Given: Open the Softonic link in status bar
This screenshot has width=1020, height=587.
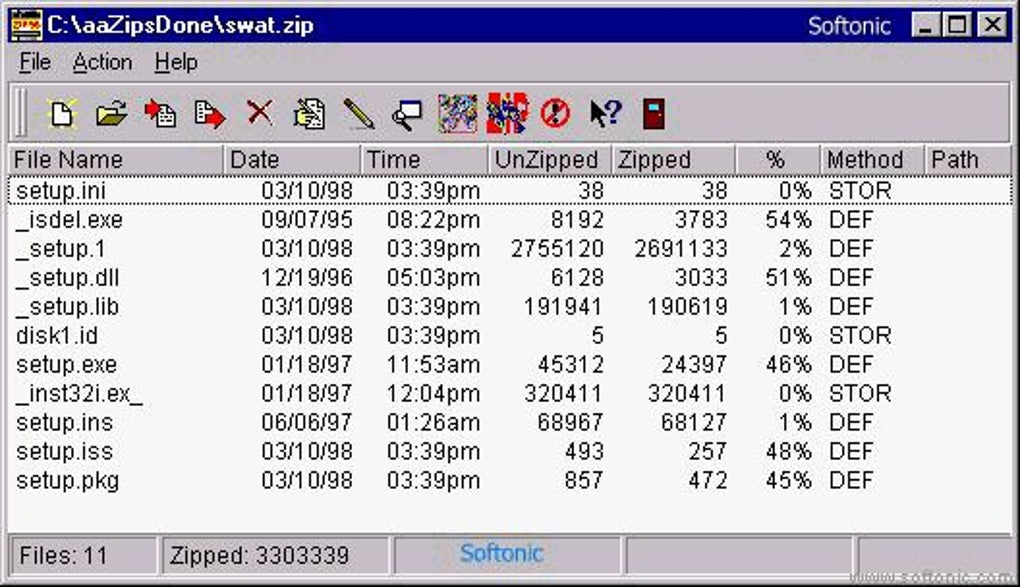Looking at the screenshot, I should coord(499,553).
